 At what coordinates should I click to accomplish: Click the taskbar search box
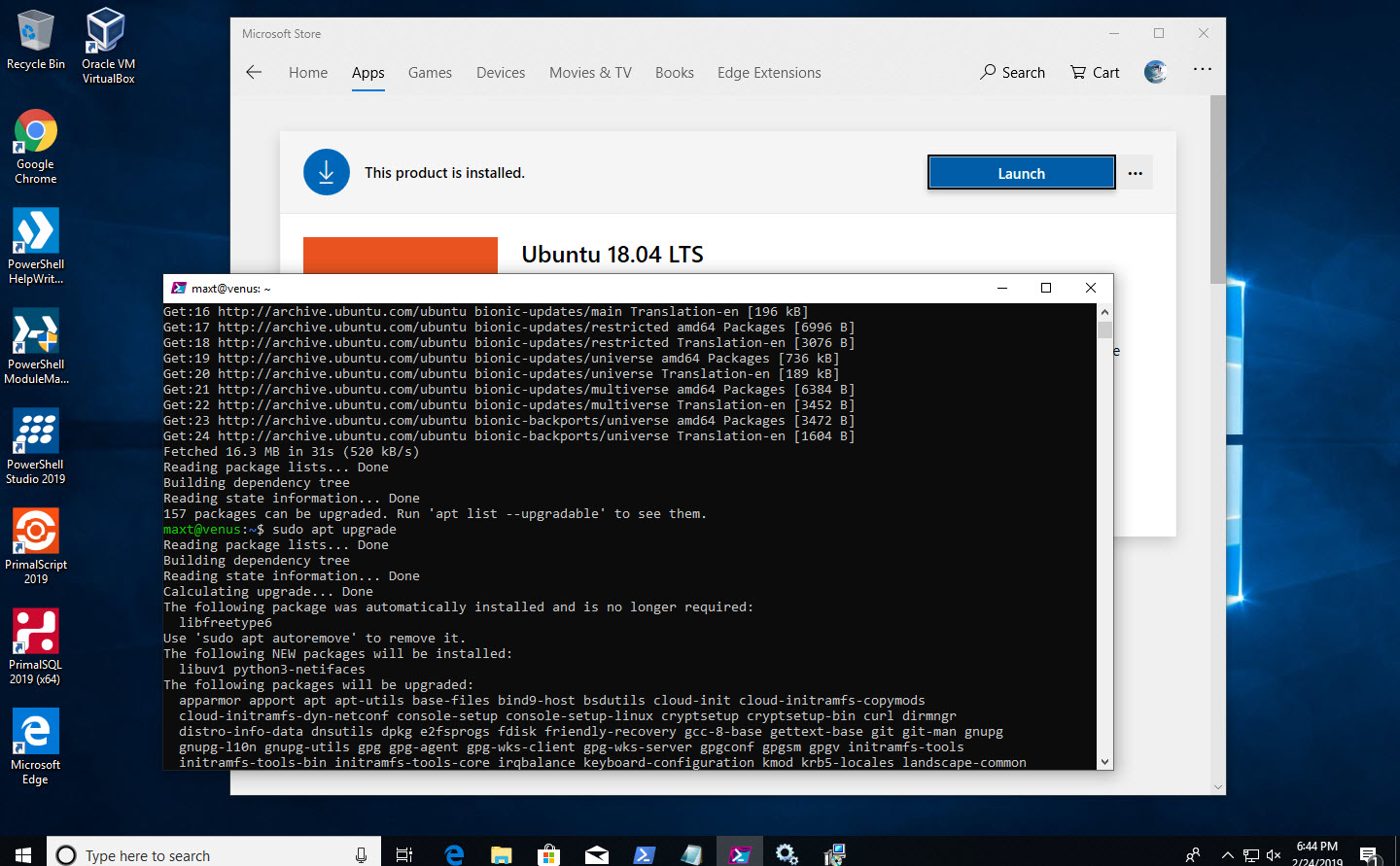[x=214, y=853]
